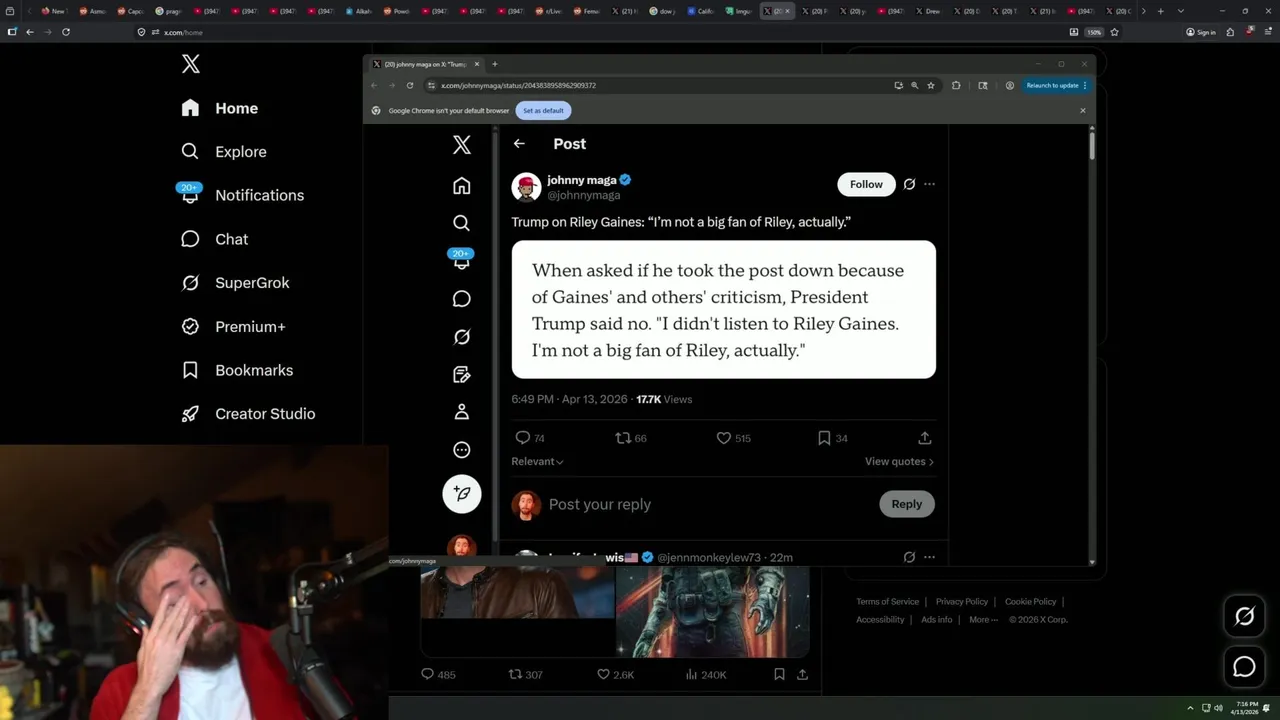Click Relaunch to update button
Viewport: 1280px width, 720px height.
(x=1056, y=85)
